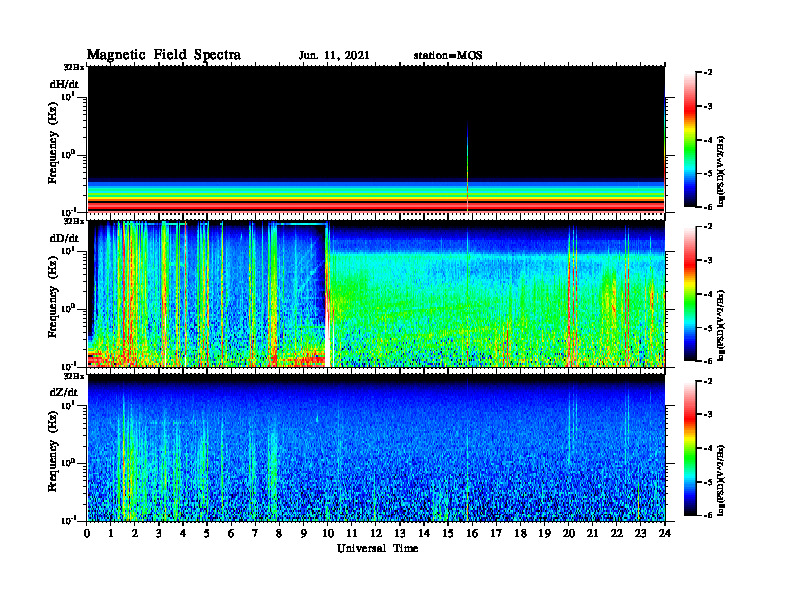
Task: Click the date "Jun. 11, 2021"
Action: pos(334,56)
